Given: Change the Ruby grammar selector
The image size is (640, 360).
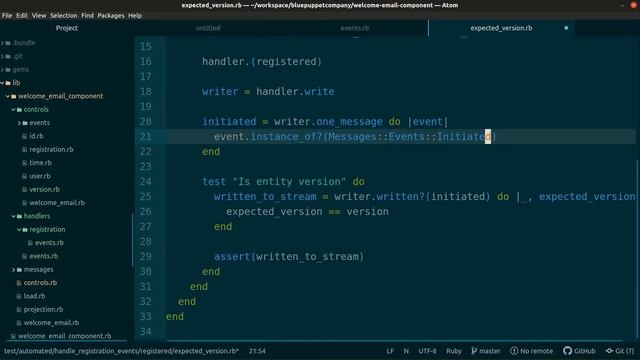Looking at the screenshot, I should point(453,351).
